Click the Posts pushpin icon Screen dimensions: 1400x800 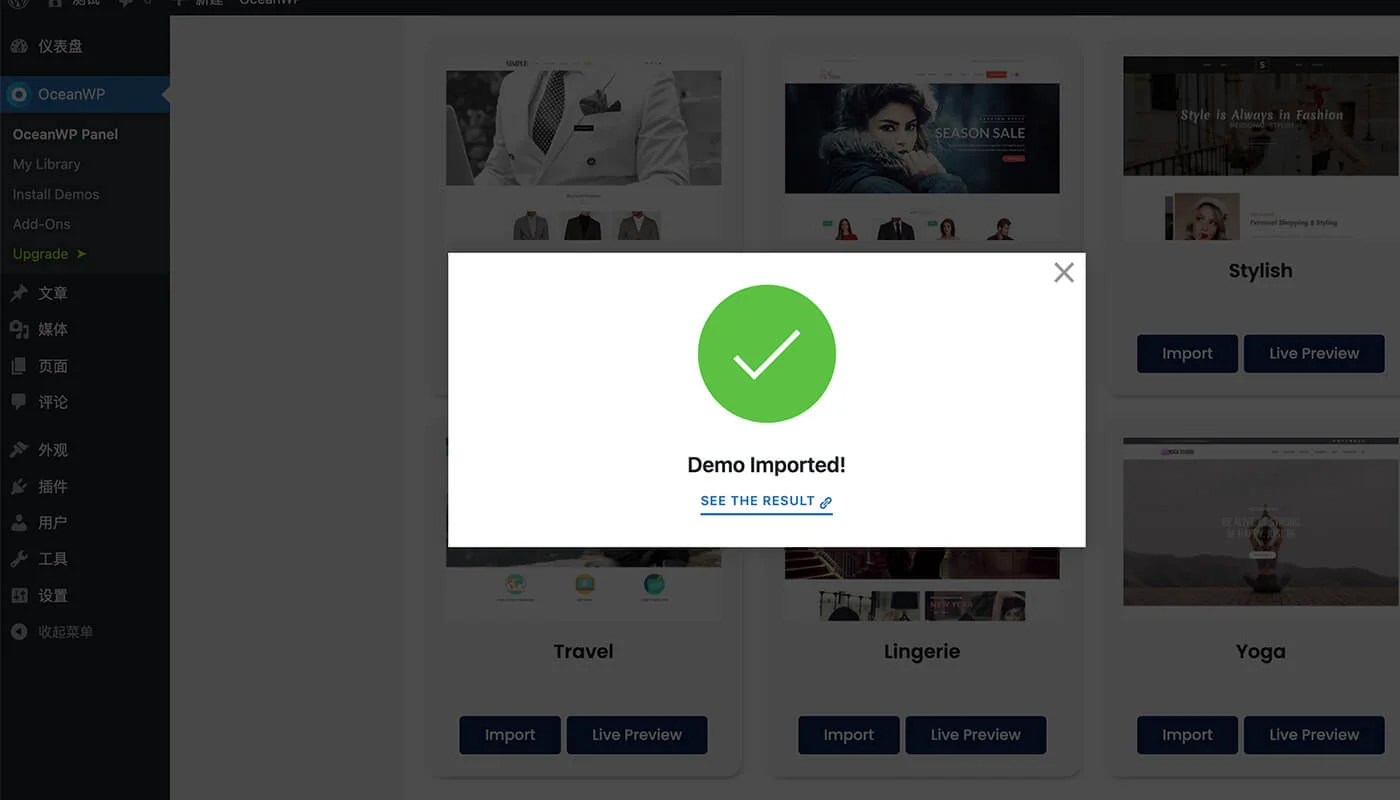19,293
